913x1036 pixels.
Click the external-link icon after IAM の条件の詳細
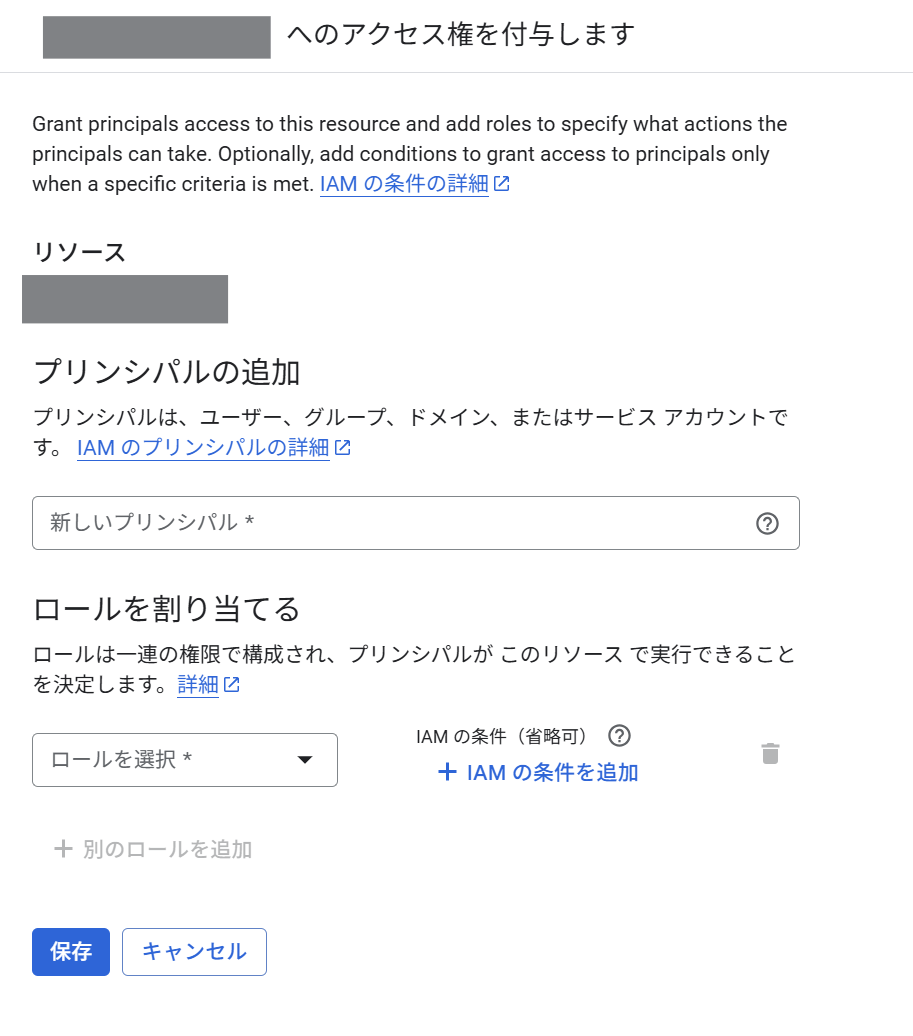pos(502,183)
